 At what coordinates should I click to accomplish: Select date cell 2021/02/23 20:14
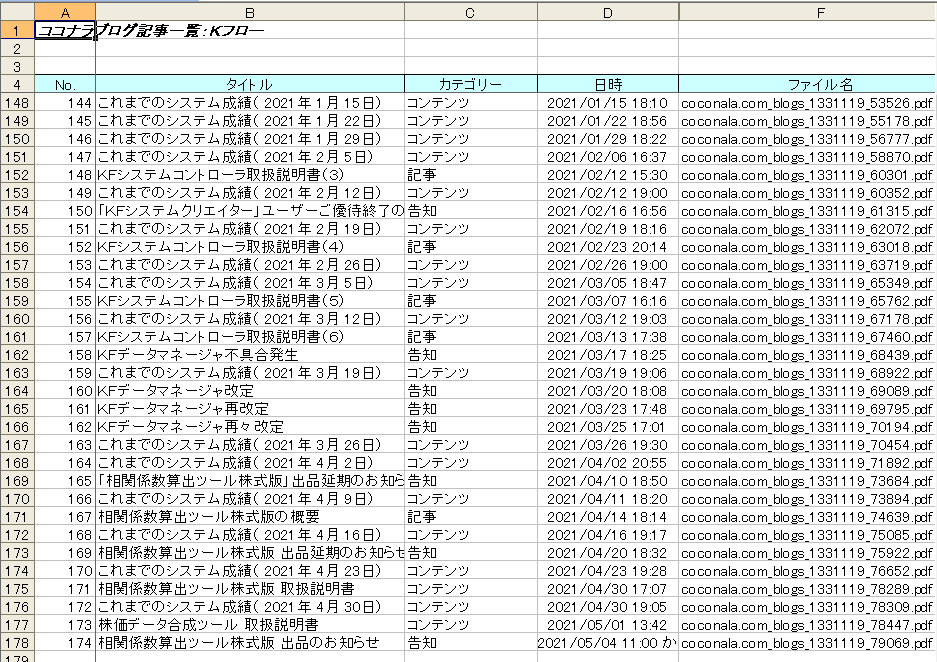(x=608, y=247)
